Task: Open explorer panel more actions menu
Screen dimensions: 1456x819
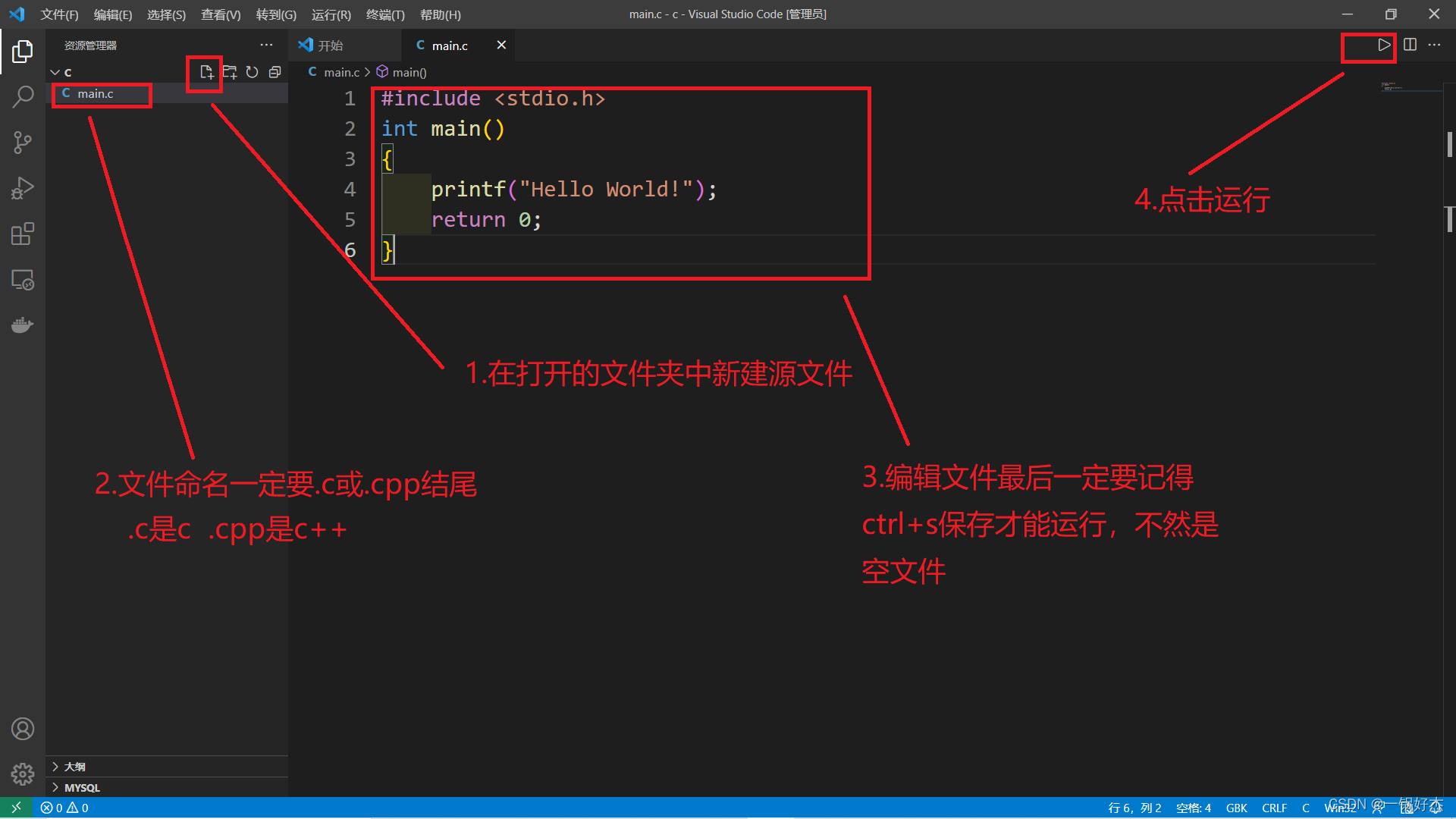Action: (266, 45)
